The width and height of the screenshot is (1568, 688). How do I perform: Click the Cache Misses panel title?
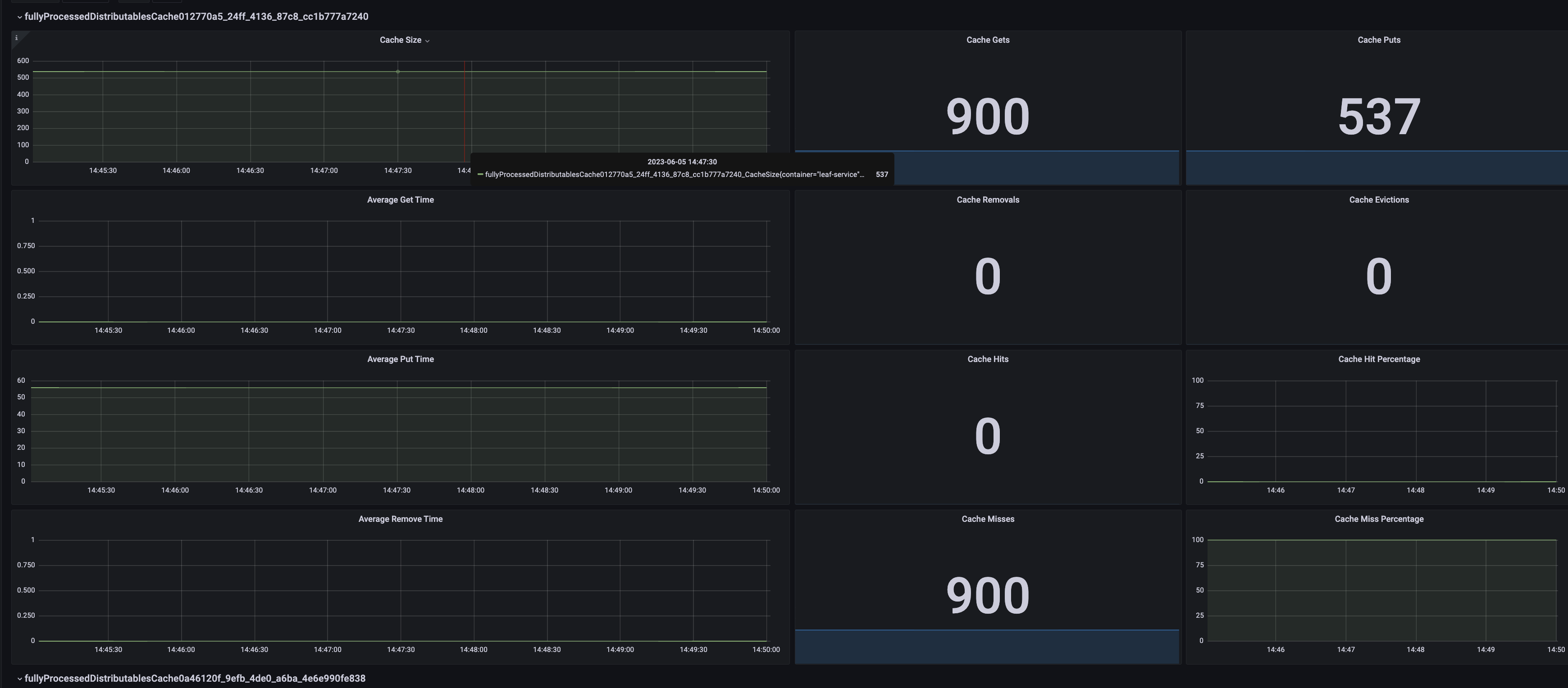pyautogui.click(x=987, y=520)
